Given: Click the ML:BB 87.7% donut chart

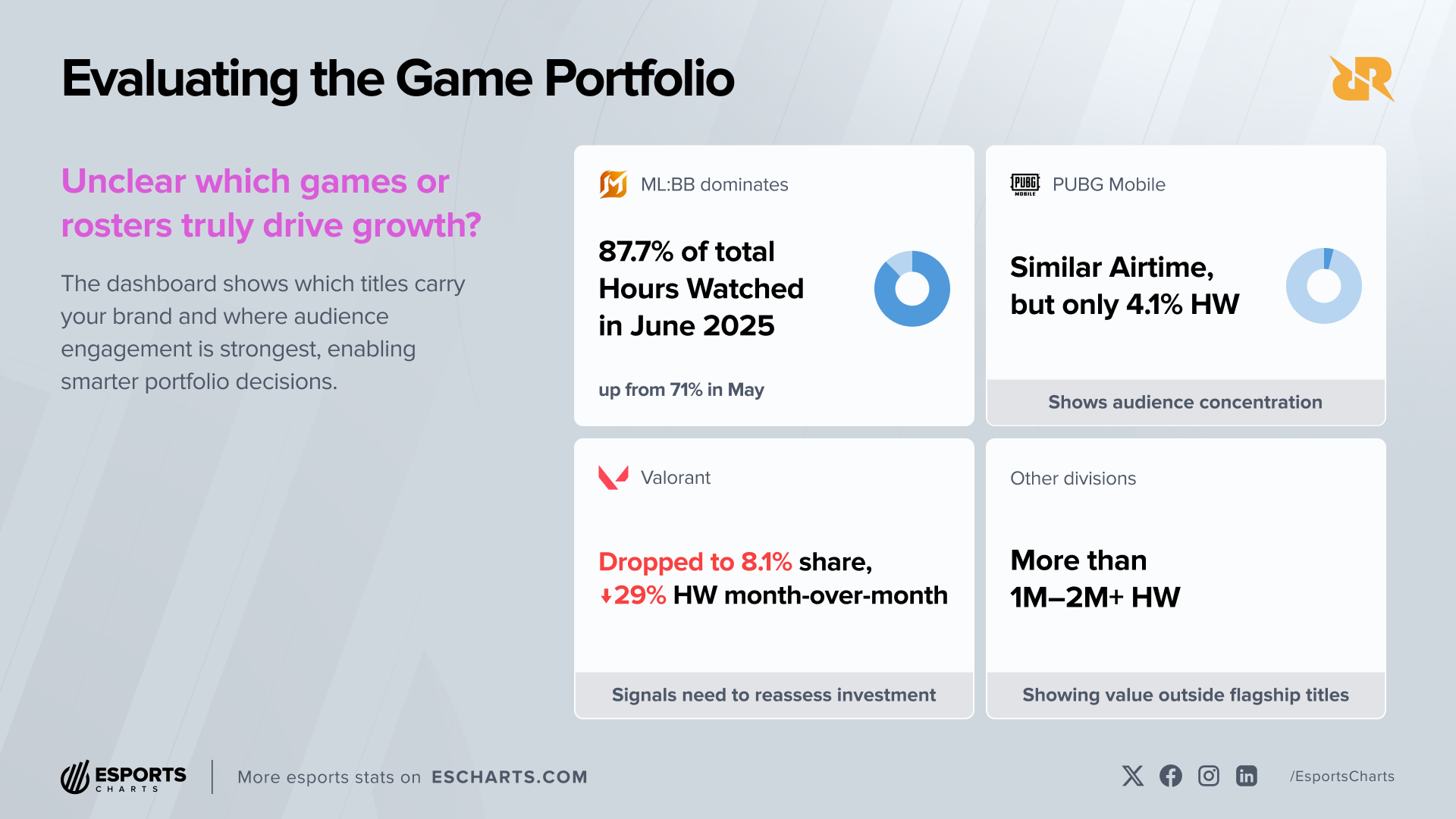Looking at the screenshot, I should coord(912,289).
